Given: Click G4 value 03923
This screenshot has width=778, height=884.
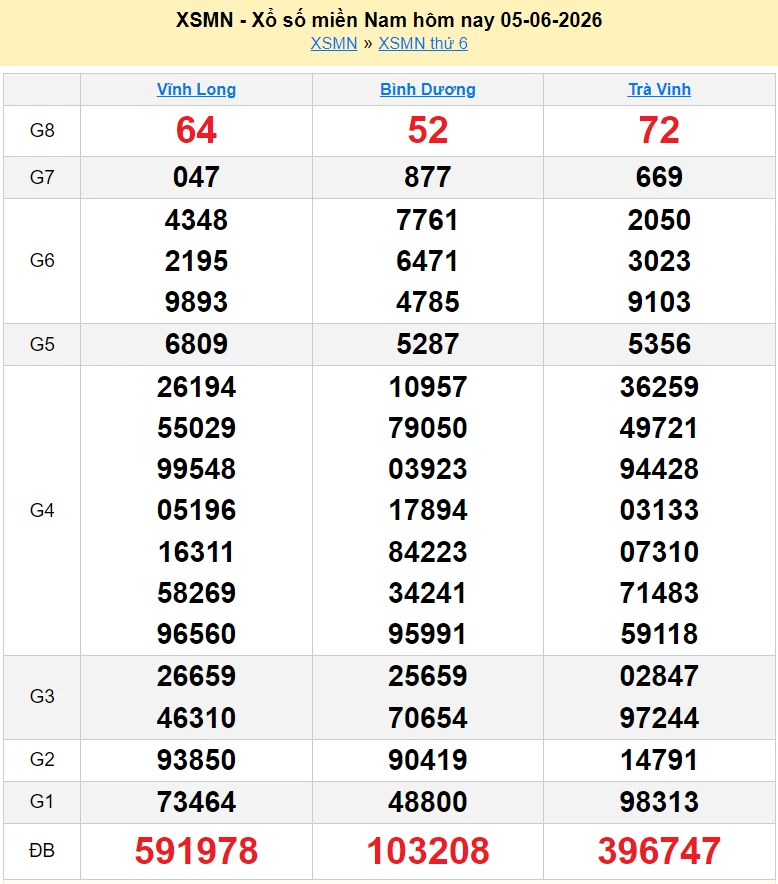Looking at the screenshot, I should coord(428,469).
